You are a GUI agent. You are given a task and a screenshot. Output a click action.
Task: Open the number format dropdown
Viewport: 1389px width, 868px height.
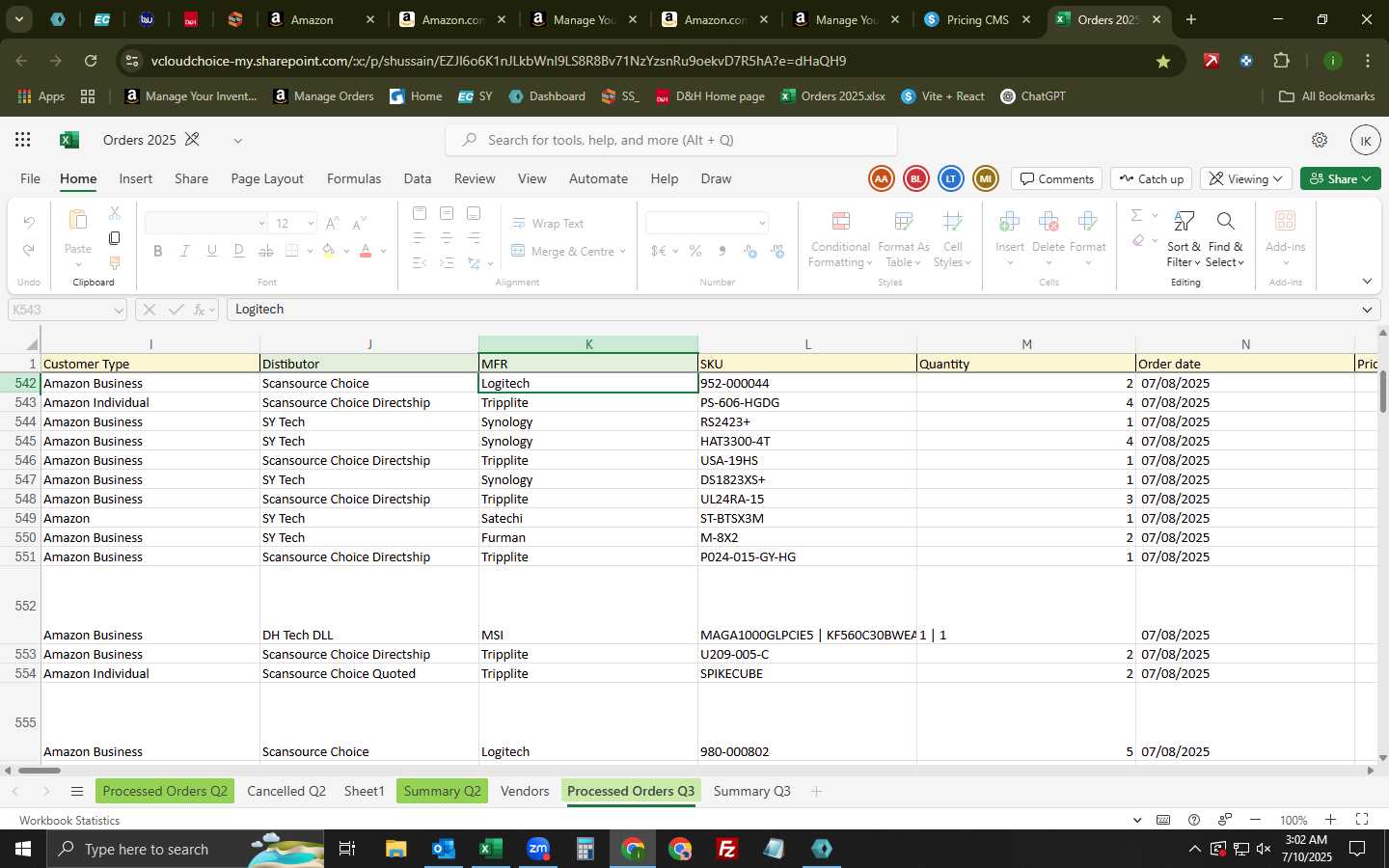point(762,224)
